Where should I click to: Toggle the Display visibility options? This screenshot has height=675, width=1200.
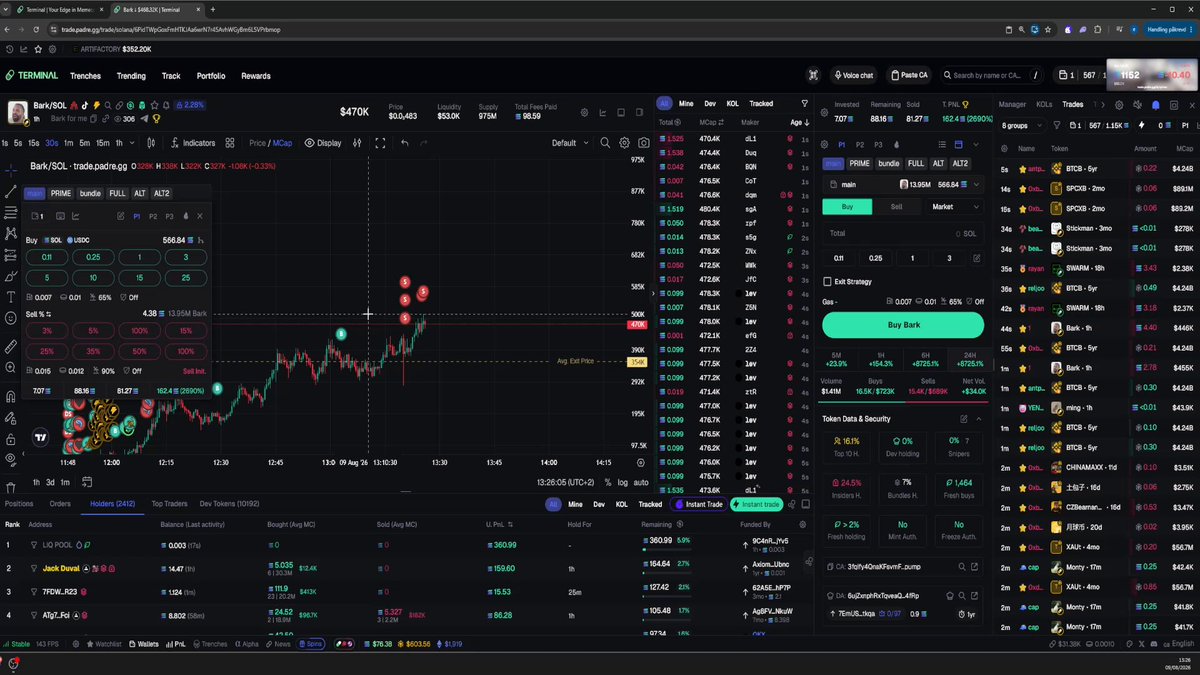tap(322, 143)
